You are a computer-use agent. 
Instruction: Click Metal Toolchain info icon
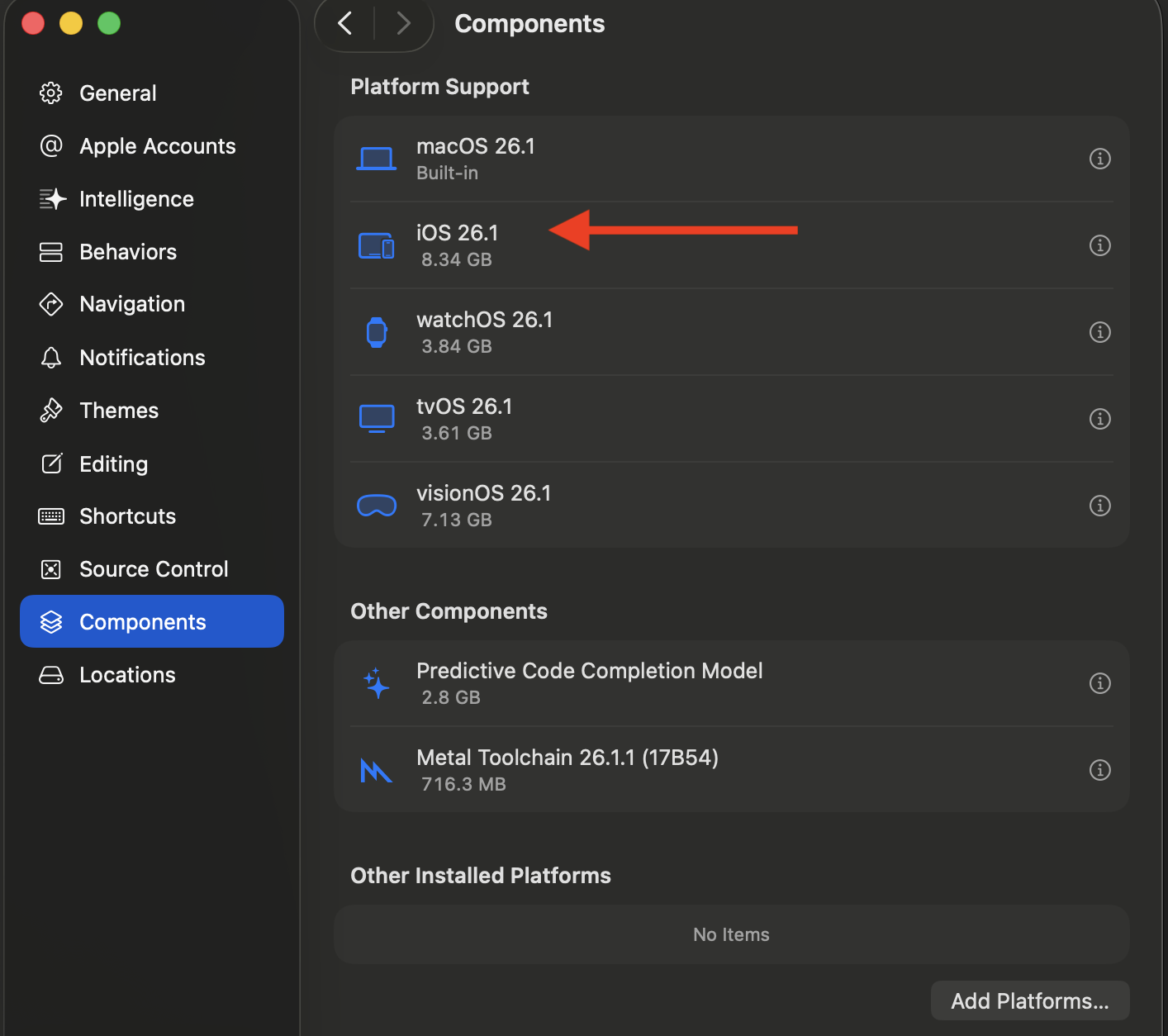[1099, 770]
